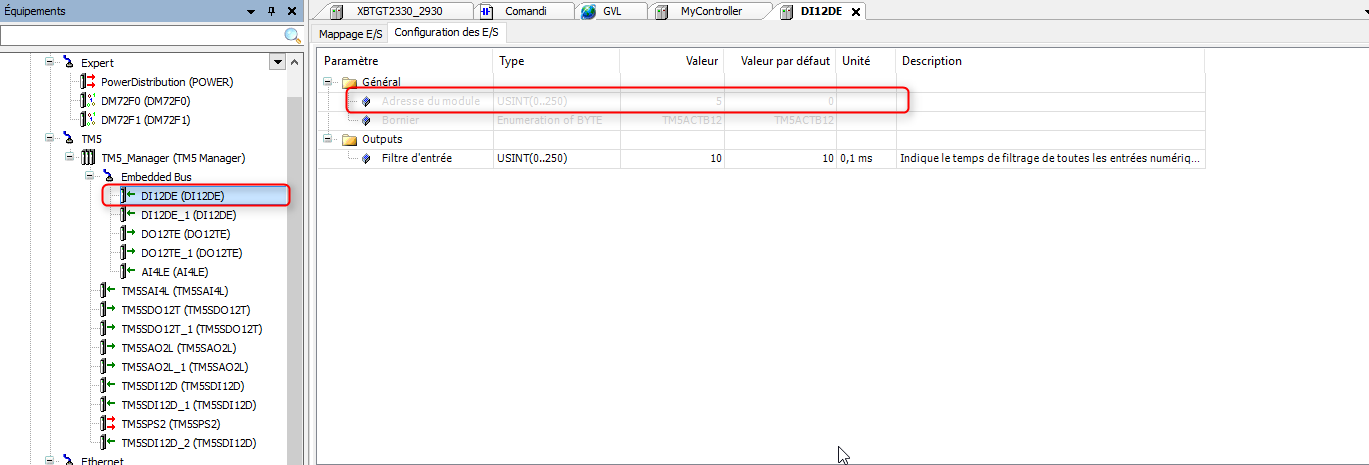Open the dropdown on the Expert row
This screenshot has width=1369, height=465.
tap(277, 62)
